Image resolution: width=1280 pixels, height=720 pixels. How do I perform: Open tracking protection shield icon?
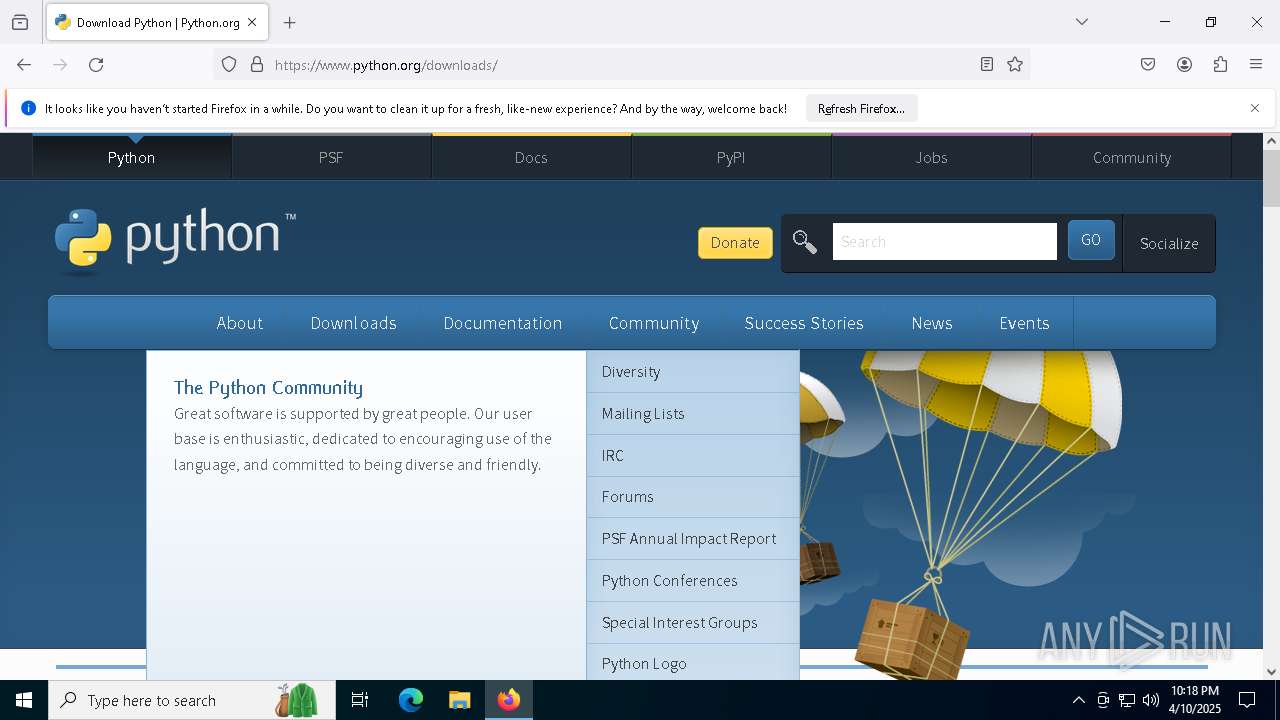(x=229, y=65)
